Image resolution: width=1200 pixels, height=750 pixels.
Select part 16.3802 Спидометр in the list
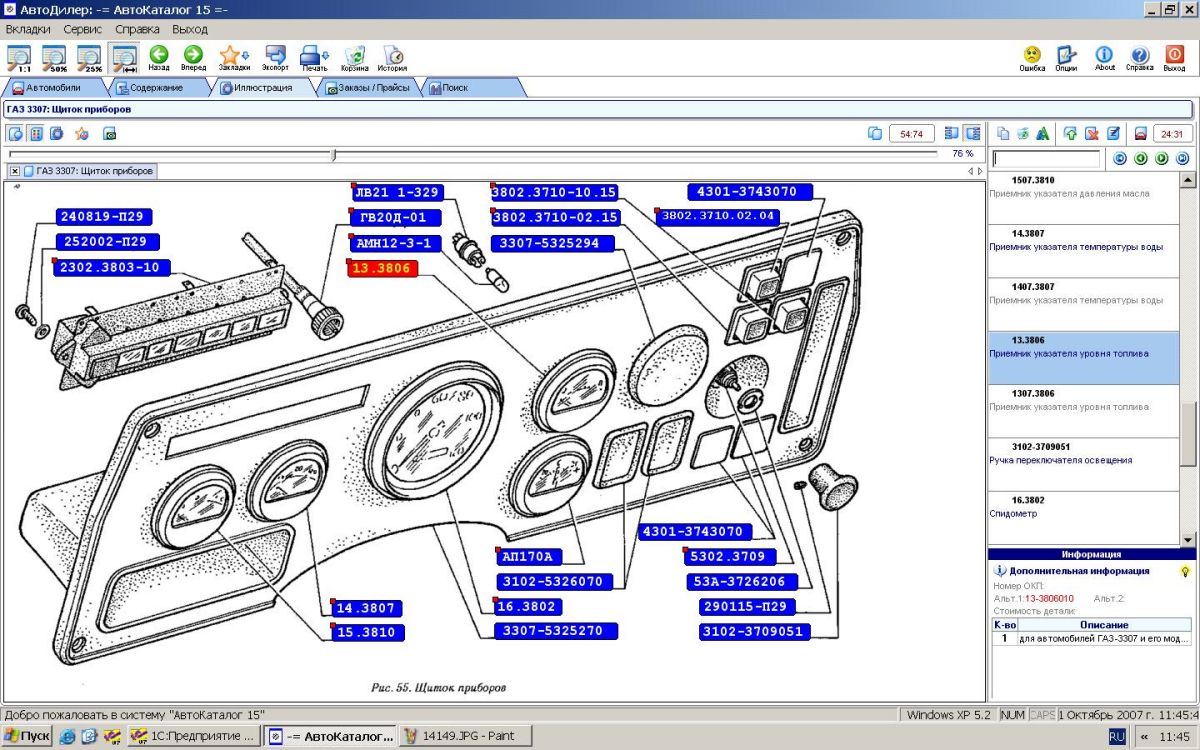pos(1084,518)
